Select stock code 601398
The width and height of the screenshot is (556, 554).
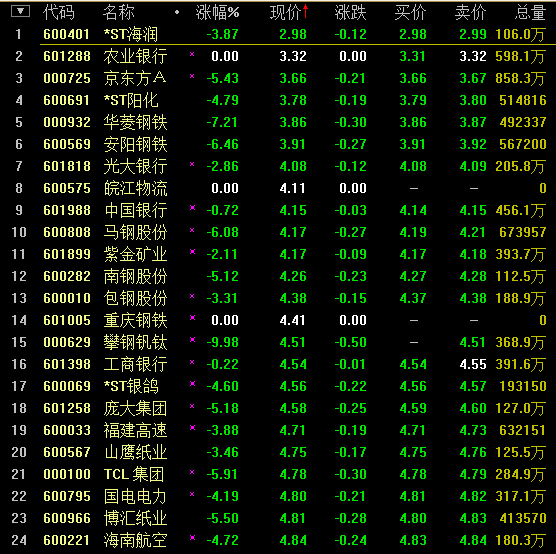(67, 364)
